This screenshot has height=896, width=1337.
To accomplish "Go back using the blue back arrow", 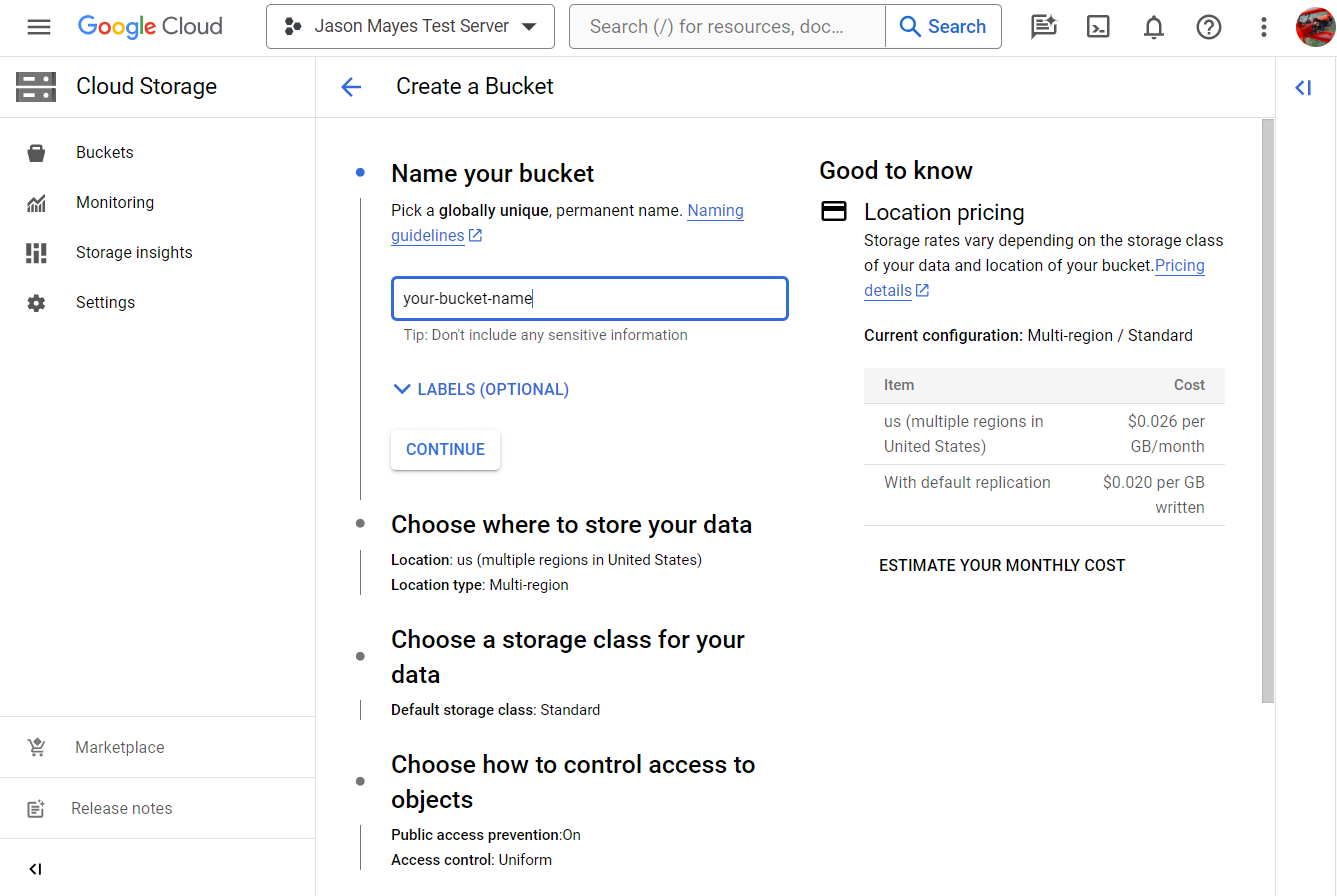I will [351, 87].
